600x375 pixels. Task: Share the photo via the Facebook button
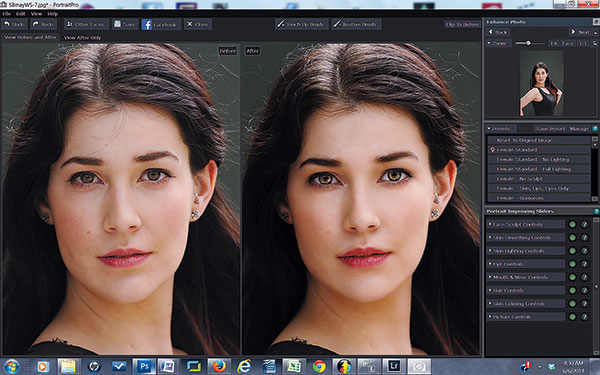pos(160,24)
